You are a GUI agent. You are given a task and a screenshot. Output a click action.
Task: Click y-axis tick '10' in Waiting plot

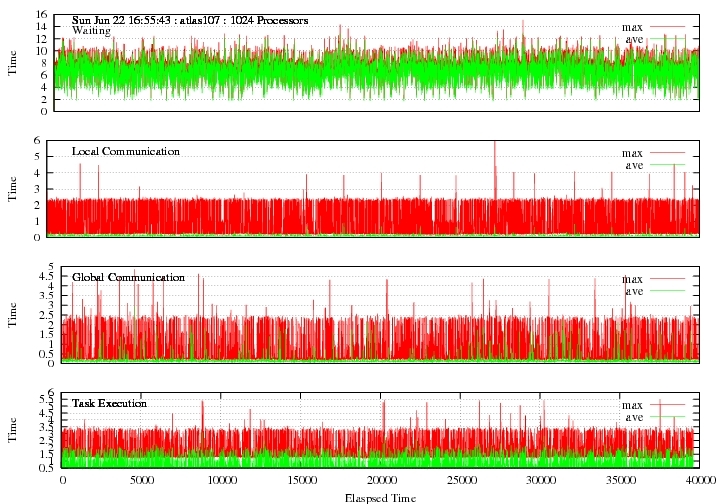pos(41,51)
